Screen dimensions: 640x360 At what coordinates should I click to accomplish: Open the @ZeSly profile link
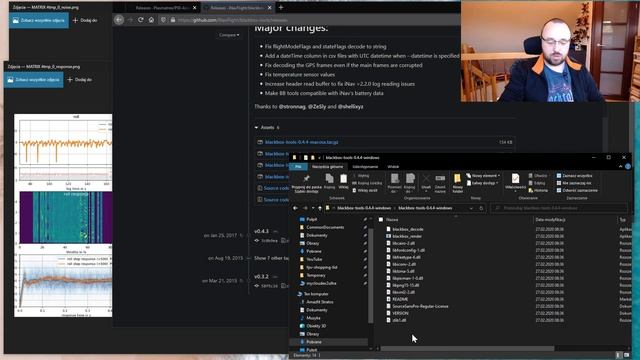(x=317, y=107)
